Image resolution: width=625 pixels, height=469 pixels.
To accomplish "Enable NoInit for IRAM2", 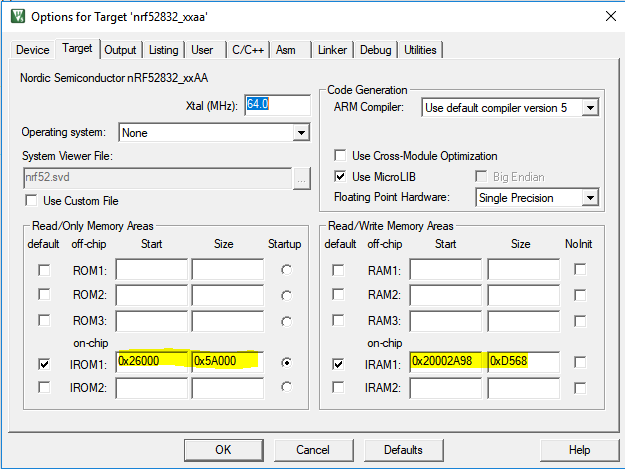I will point(580,388).
